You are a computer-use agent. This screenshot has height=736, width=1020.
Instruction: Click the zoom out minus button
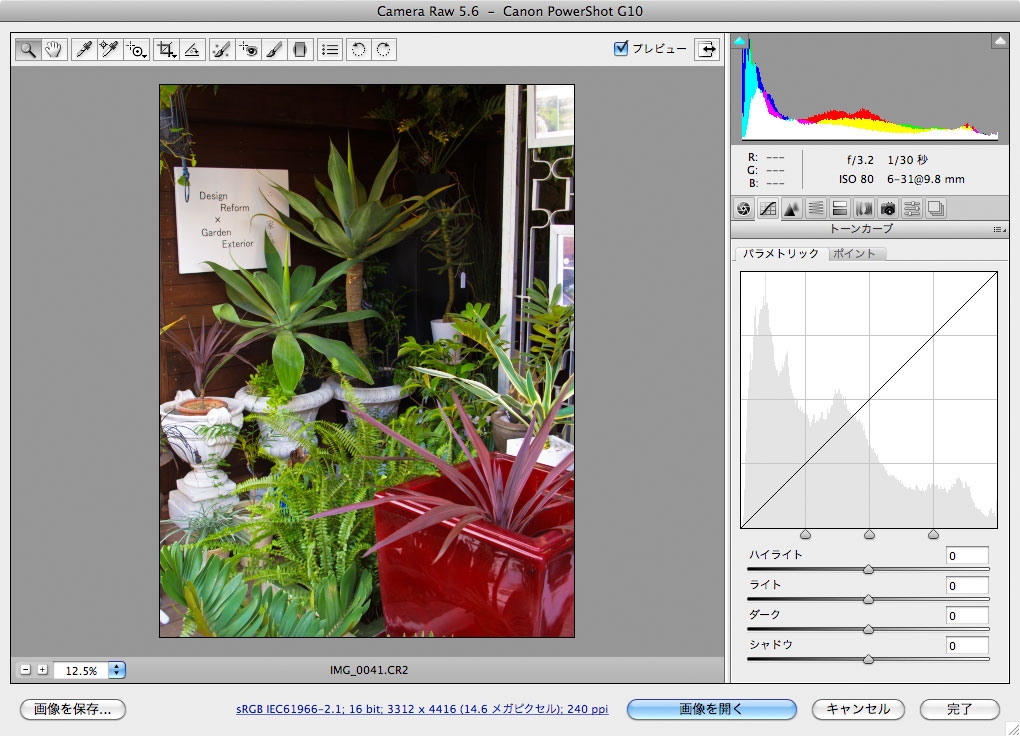tap(25, 670)
